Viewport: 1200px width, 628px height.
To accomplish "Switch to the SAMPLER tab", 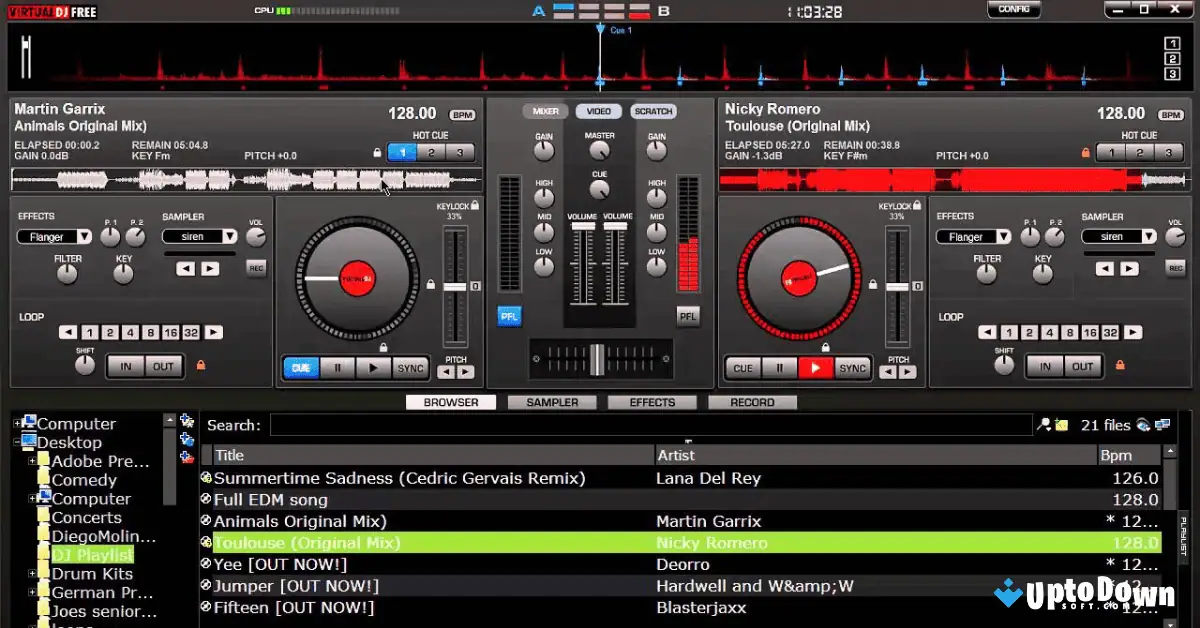I will (x=552, y=402).
